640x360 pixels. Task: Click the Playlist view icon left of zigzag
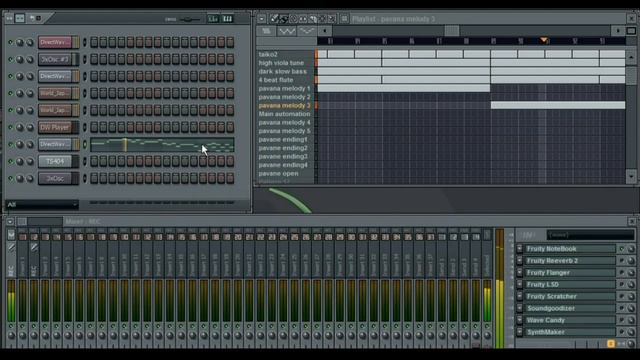tap(267, 31)
